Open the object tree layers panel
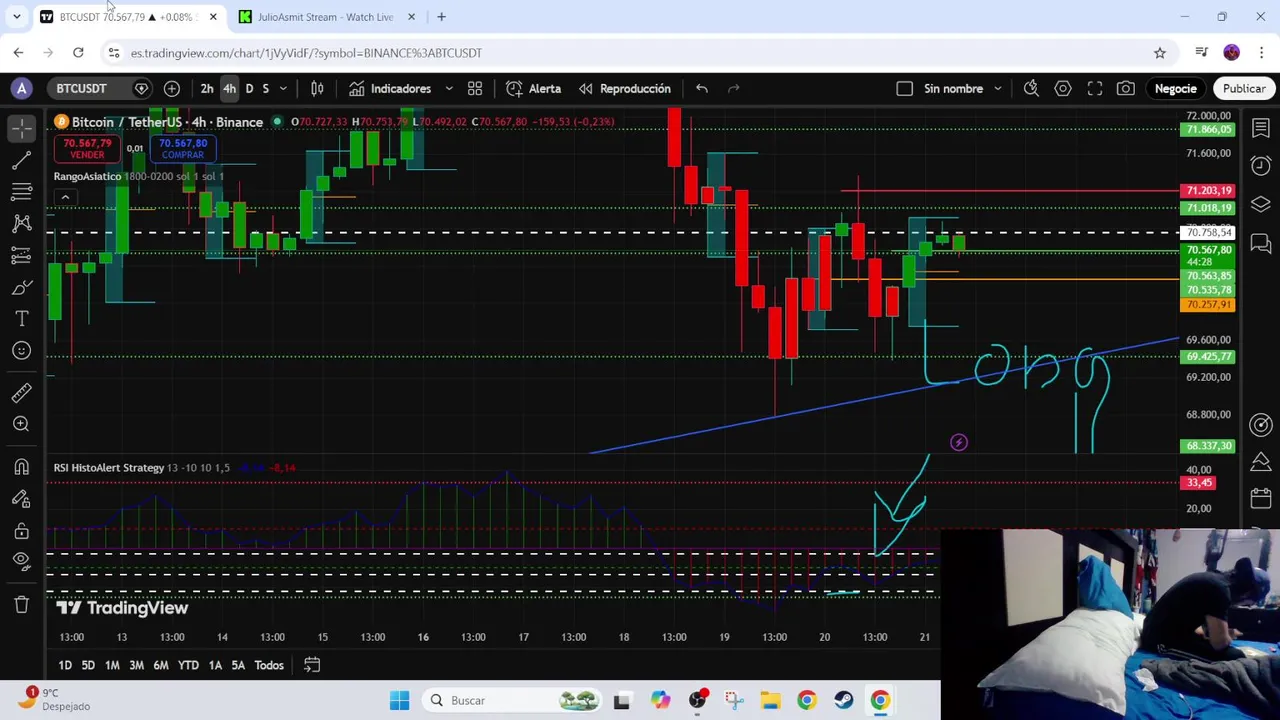Image resolution: width=1280 pixels, height=720 pixels. tap(1261, 204)
